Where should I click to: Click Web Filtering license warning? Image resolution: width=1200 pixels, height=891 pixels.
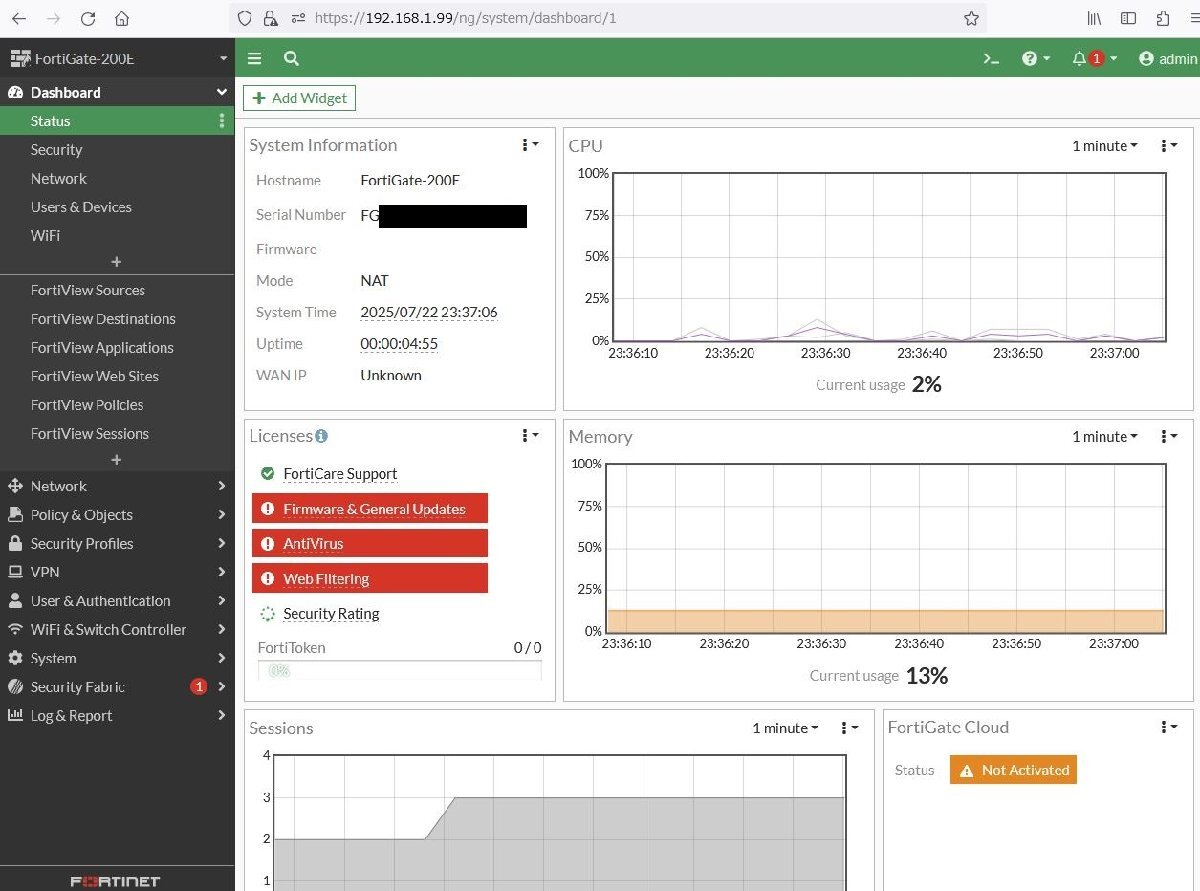click(x=370, y=578)
